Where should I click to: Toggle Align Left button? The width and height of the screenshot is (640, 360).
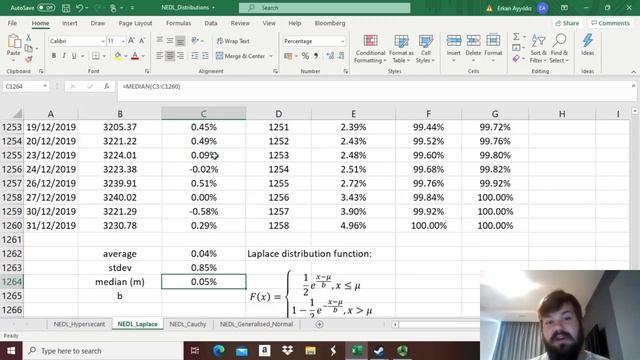[x=160, y=56]
